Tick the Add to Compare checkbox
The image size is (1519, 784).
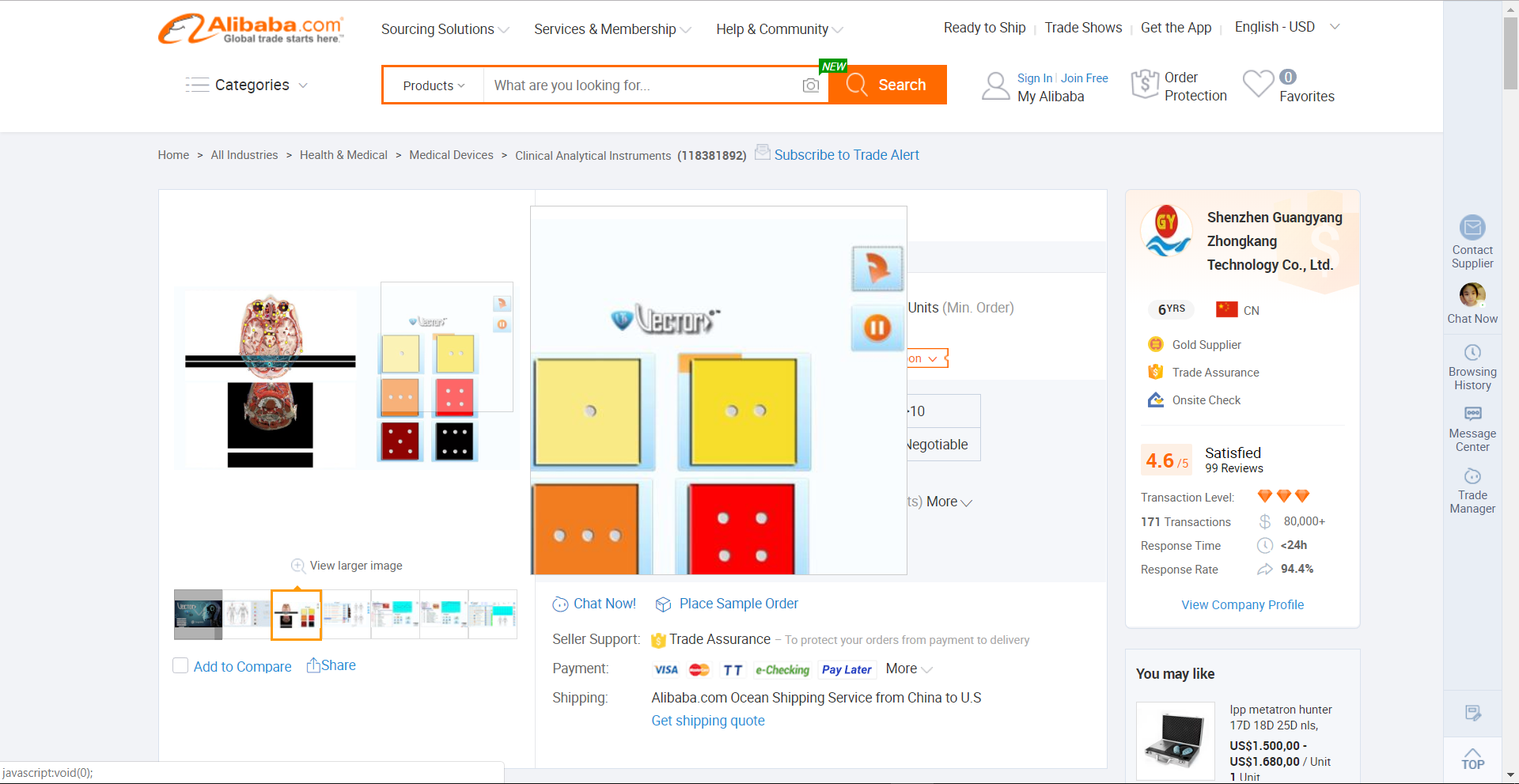180,666
